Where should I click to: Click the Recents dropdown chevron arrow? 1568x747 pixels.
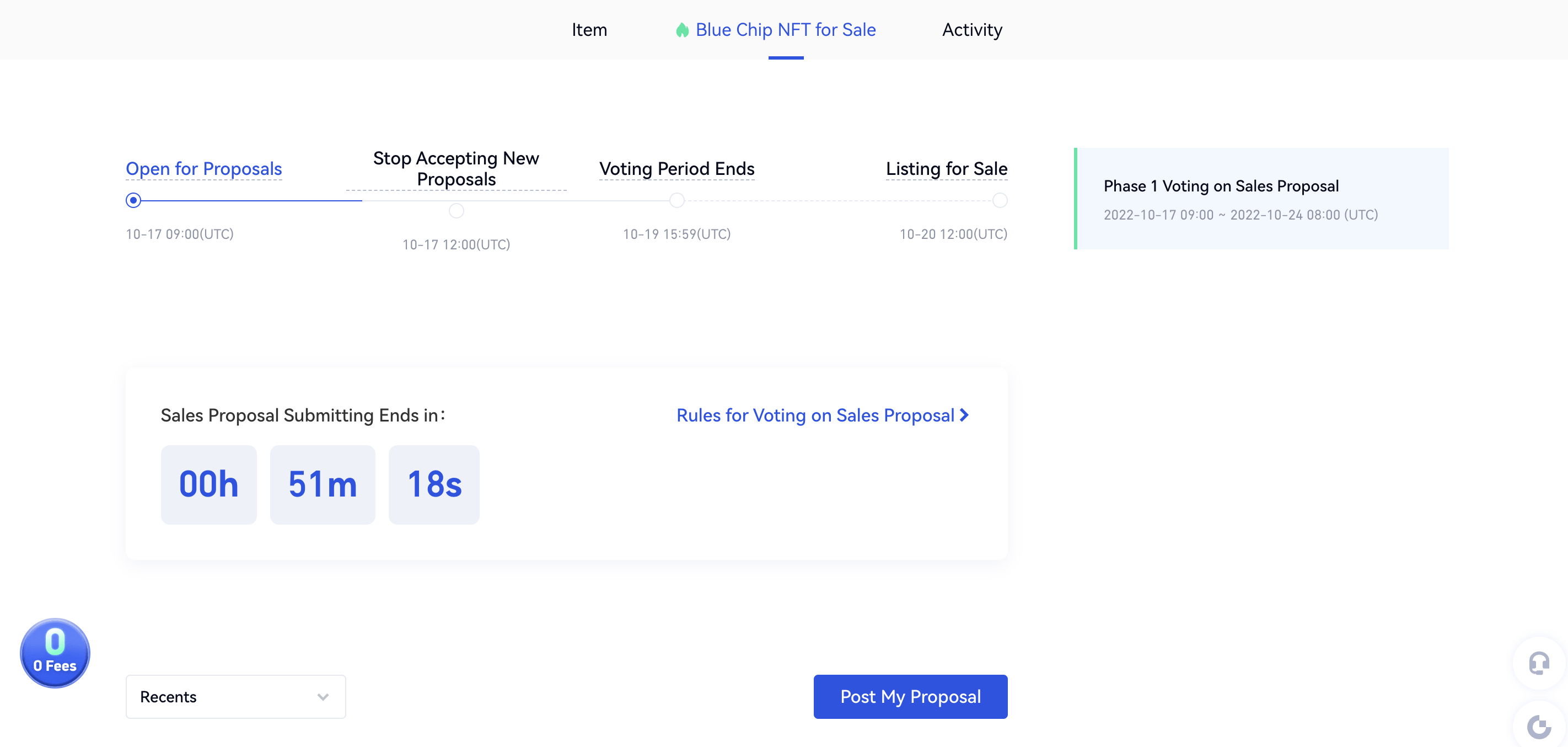coord(323,697)
